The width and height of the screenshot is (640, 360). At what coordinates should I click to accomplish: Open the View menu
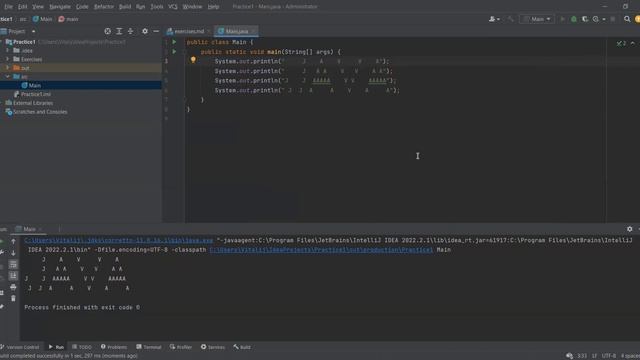(x=38, y=7)
